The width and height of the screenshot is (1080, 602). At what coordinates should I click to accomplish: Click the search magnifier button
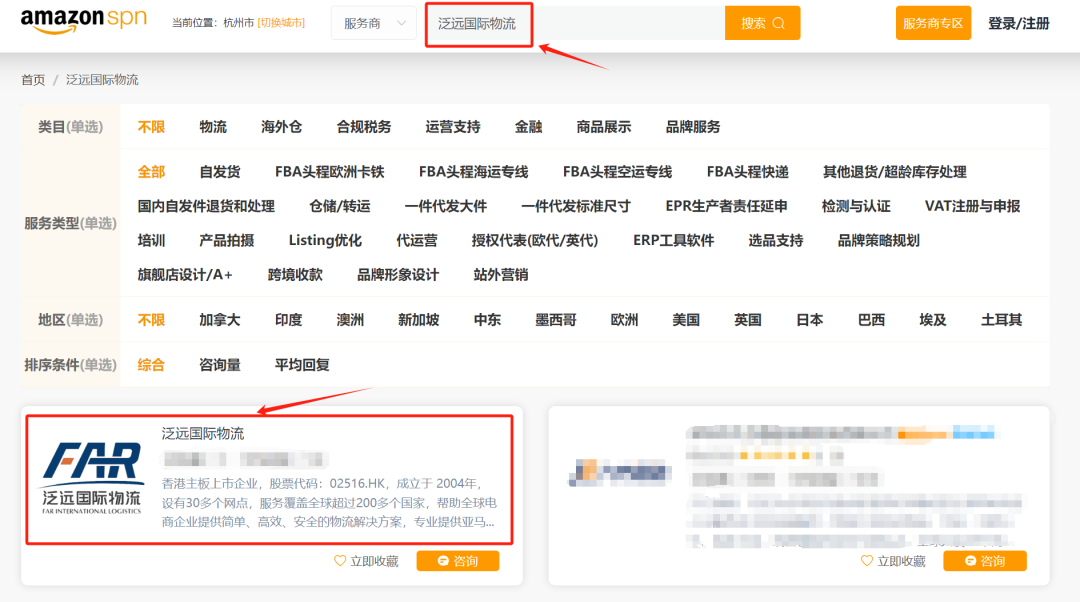click(762, 23)
